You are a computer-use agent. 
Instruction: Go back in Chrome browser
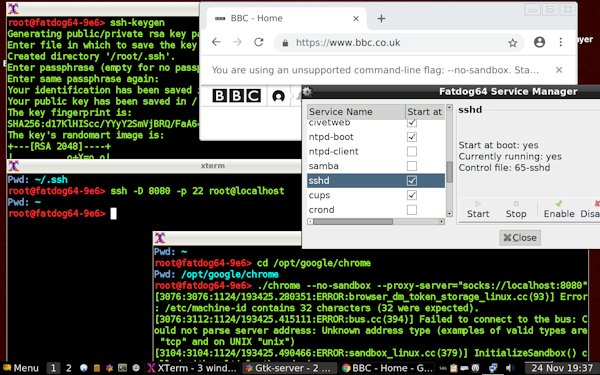click(x=216, y=42)
